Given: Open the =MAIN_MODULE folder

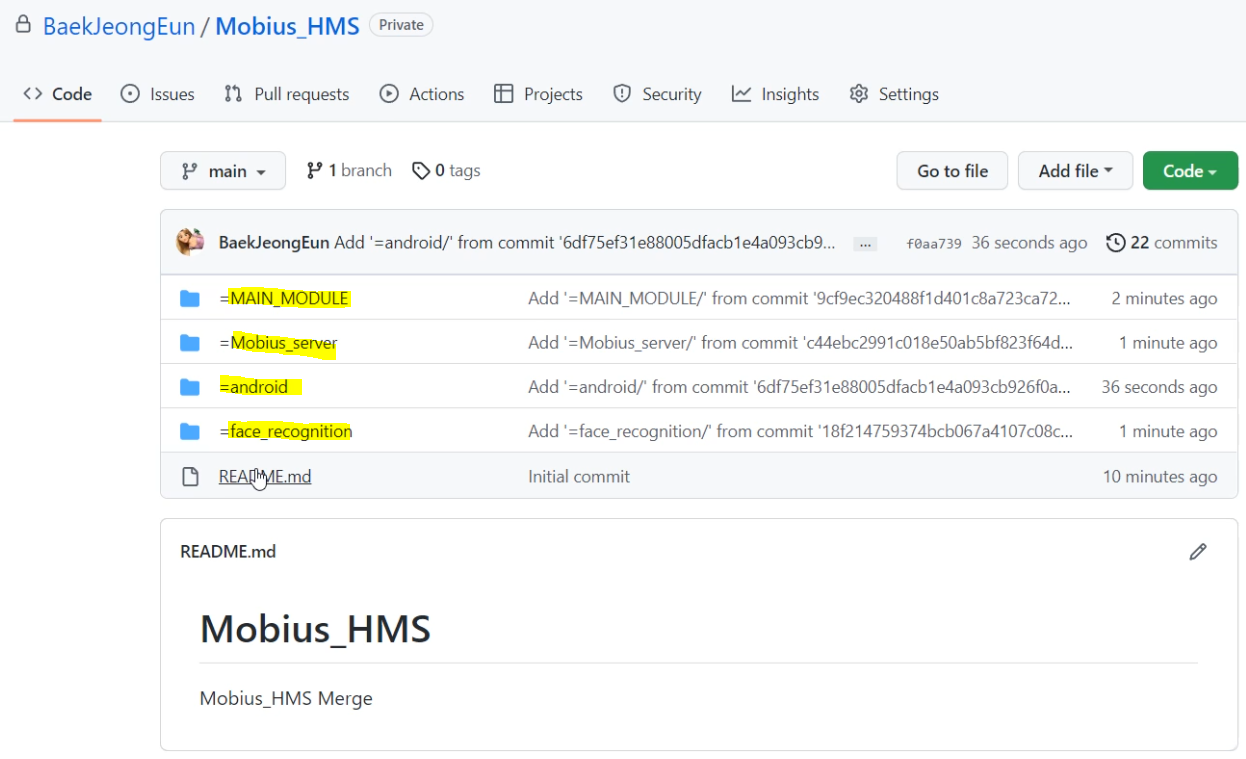Looking at the screenshot, I should click(x=284, y=299).
